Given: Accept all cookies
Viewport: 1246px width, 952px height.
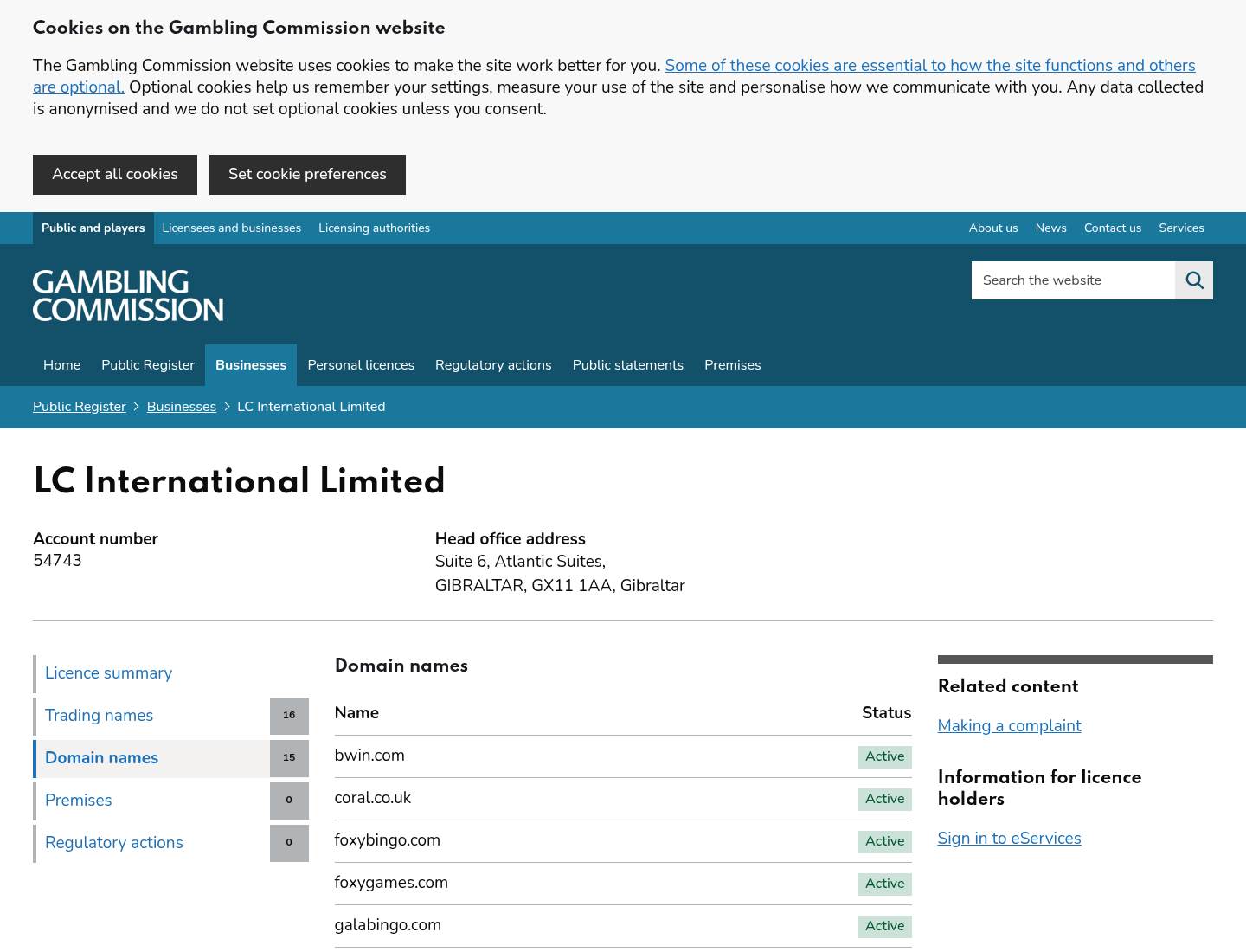Looking at the screenshot, I should (x=115, y=175).
